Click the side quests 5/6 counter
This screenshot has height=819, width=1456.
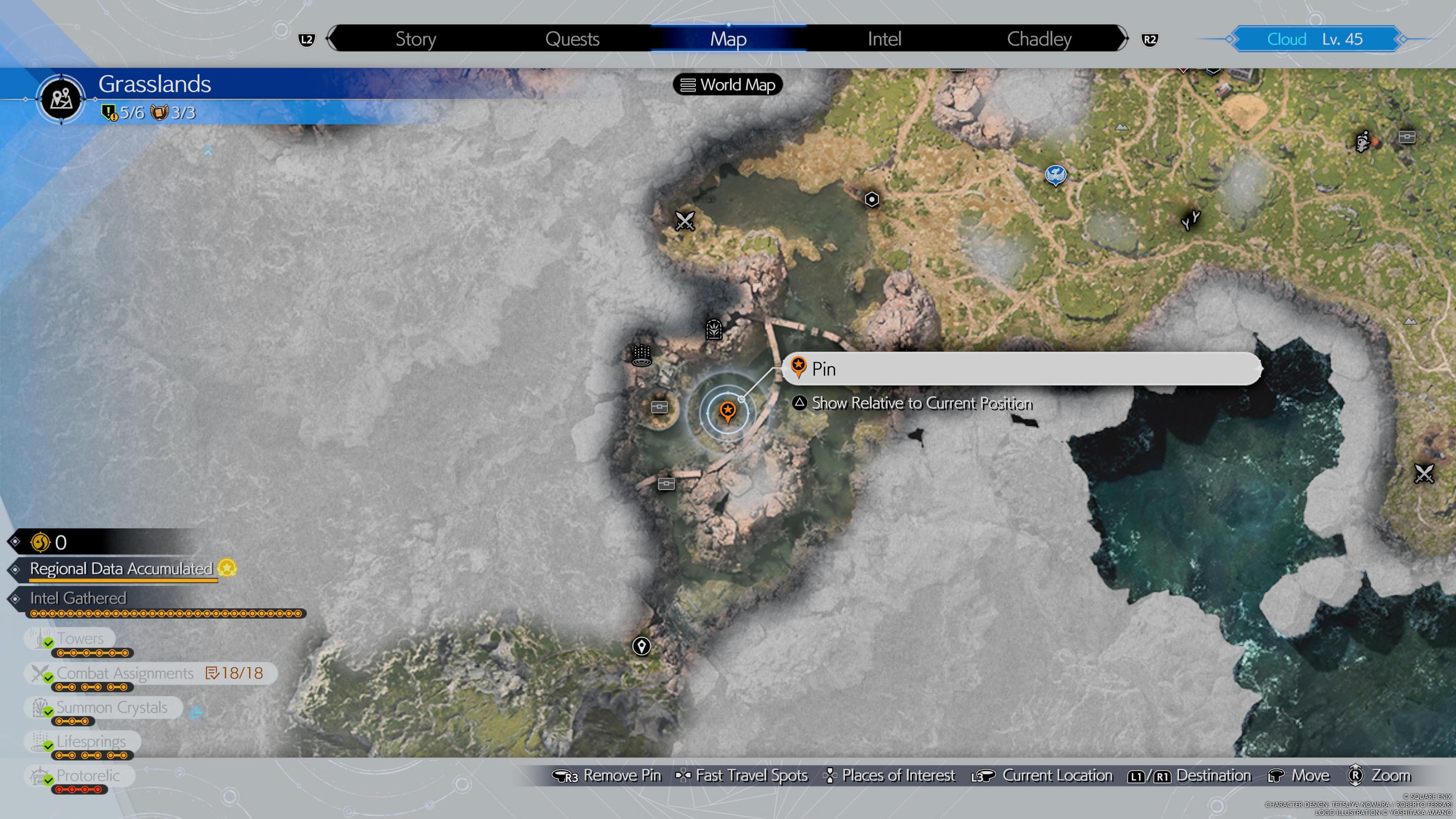[x=123, y=113]
